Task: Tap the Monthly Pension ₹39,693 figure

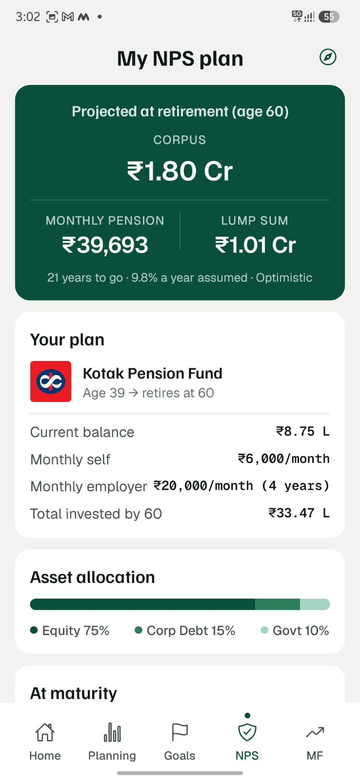Action: [105, 245]
